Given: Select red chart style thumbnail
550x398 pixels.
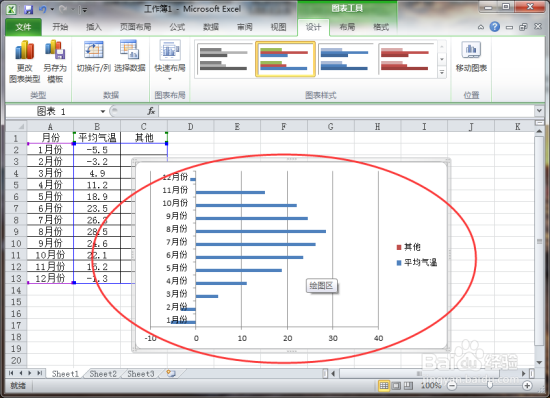Looking at the screenshot, I should (405, 59).
